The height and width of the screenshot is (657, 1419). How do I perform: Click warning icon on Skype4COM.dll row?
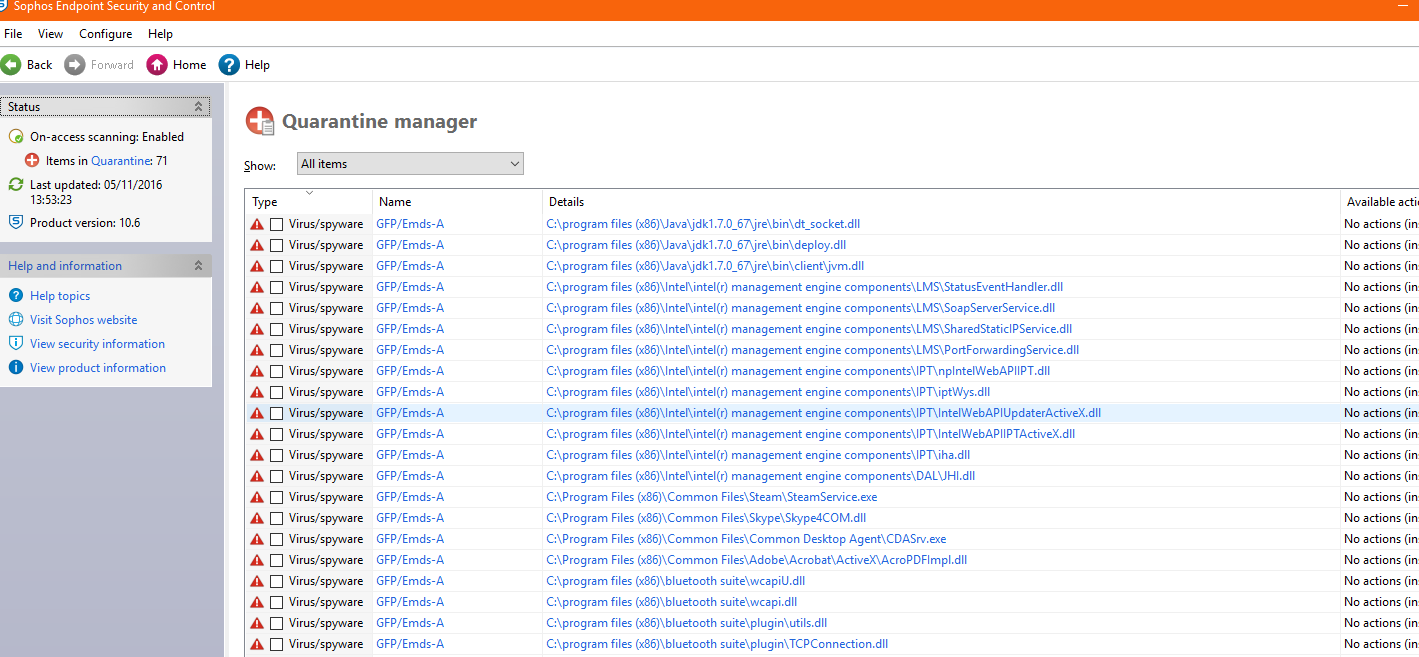click(x=257, y=518)
